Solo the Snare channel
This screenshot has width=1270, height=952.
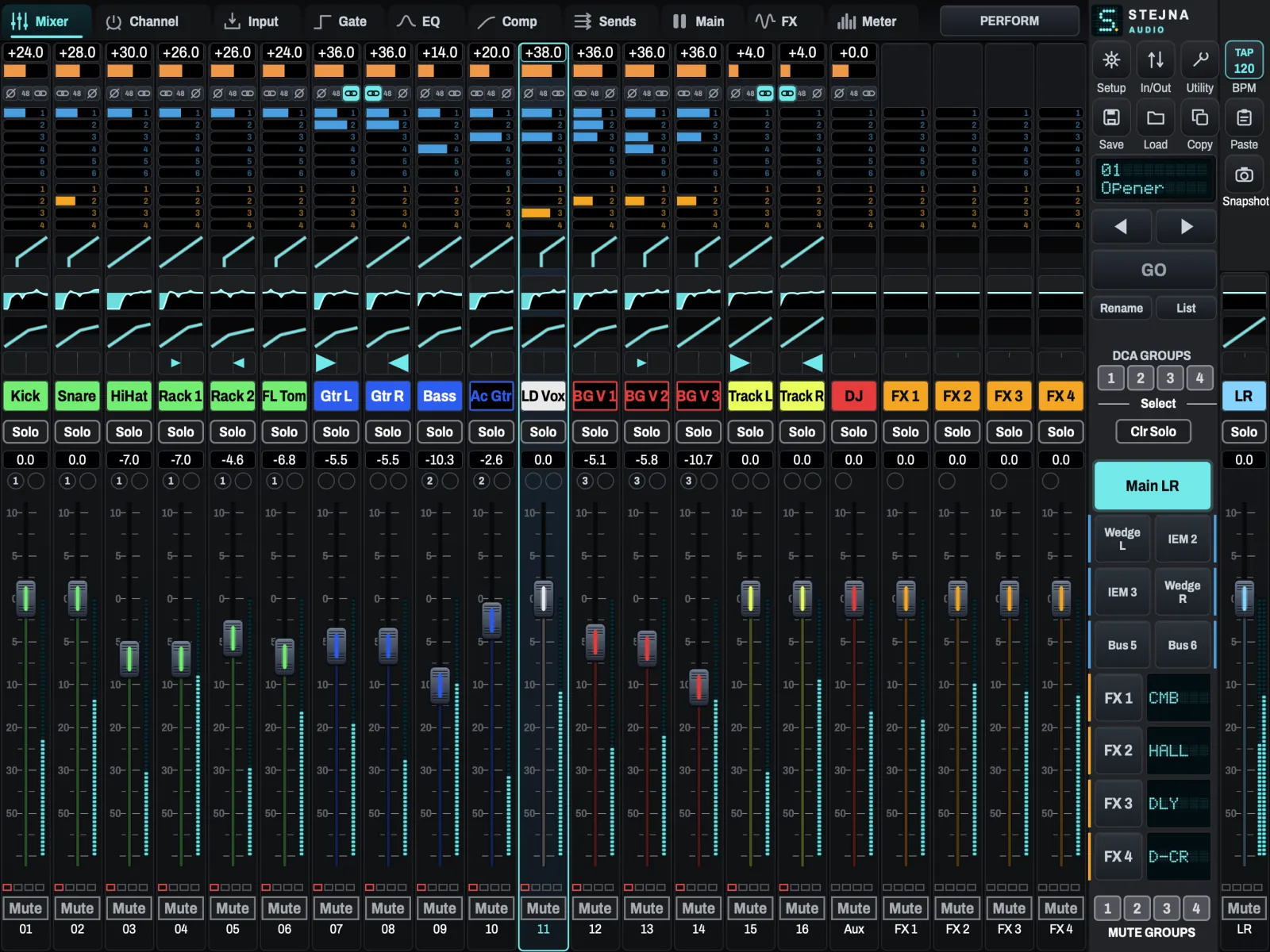77,432
